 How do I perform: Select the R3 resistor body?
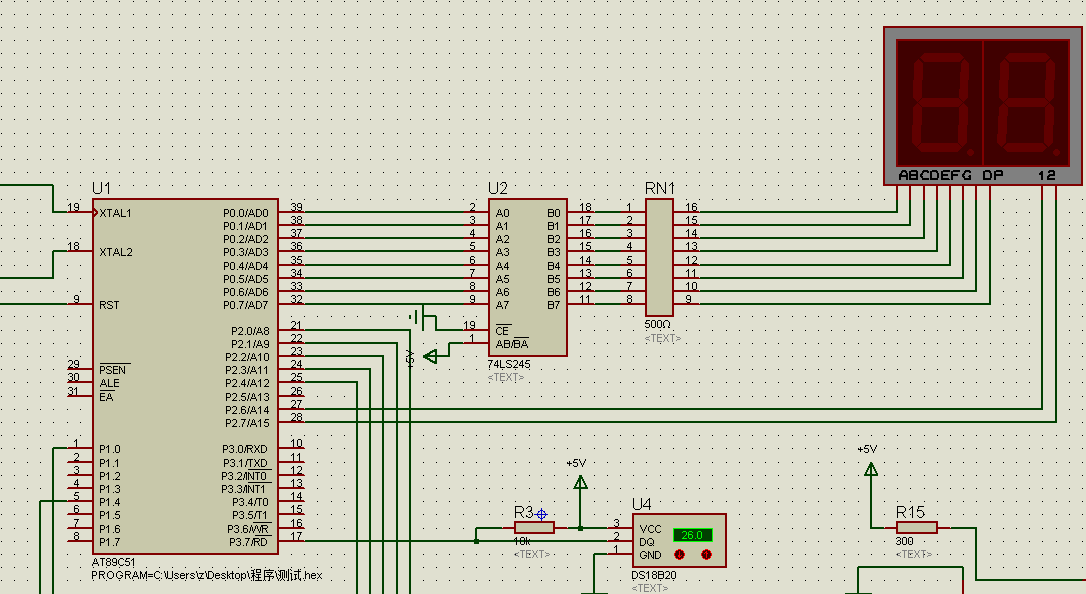(534, 528)
